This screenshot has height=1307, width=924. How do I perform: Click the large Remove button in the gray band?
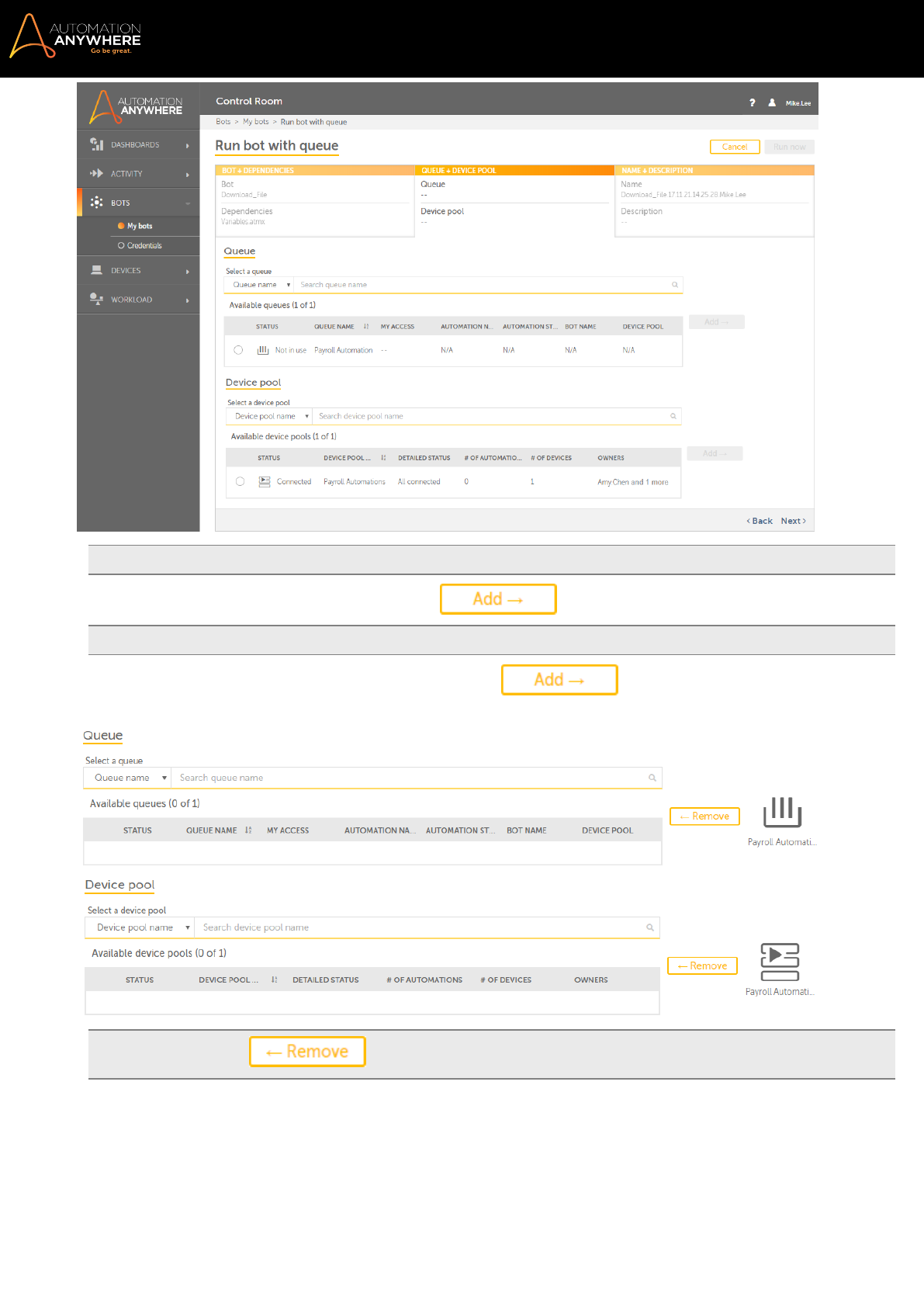coord(307,1052)
